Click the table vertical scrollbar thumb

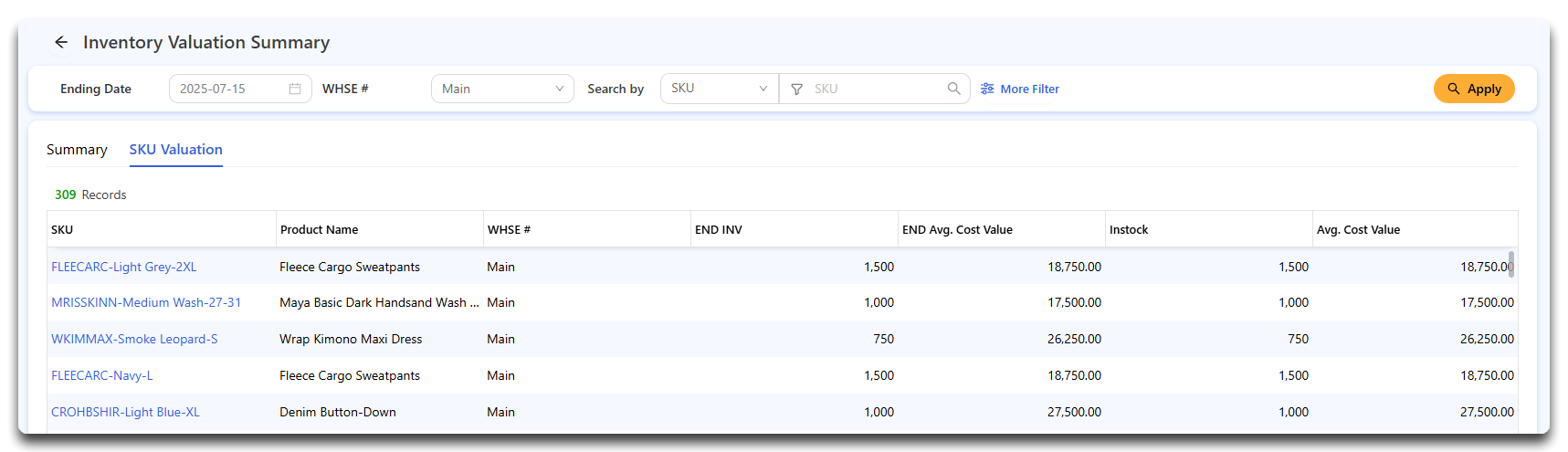point(1511,264)
